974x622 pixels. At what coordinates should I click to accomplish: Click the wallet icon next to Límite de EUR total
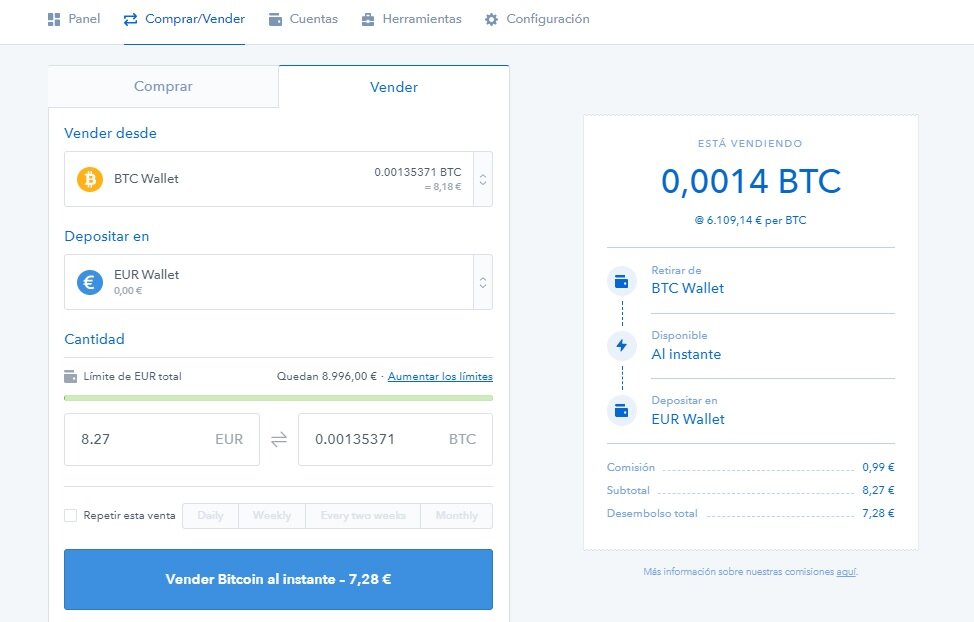point(70,377)
